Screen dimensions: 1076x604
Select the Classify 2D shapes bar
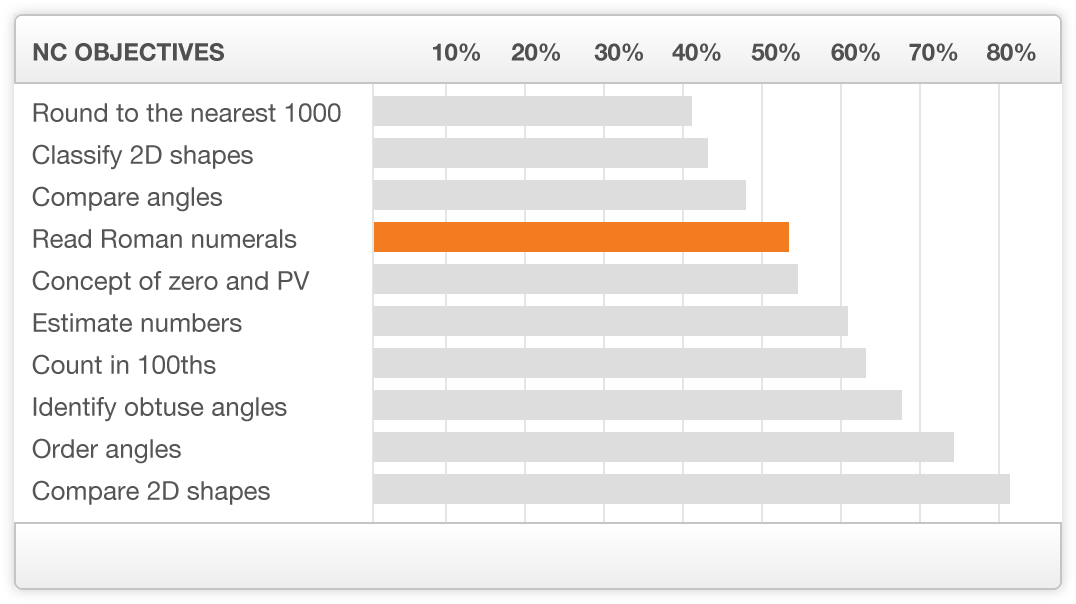[541, 153]
